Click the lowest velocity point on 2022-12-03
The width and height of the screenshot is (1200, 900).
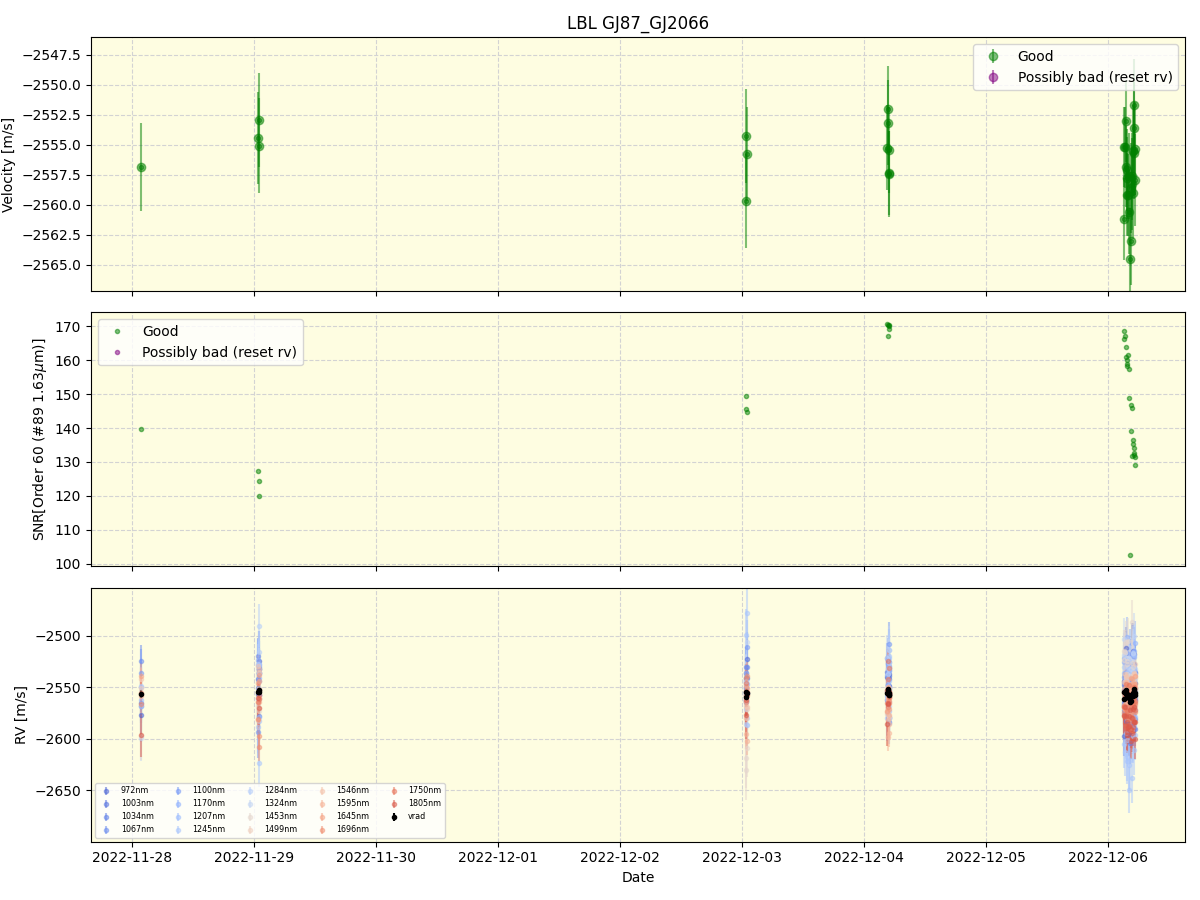click(746, 201)
